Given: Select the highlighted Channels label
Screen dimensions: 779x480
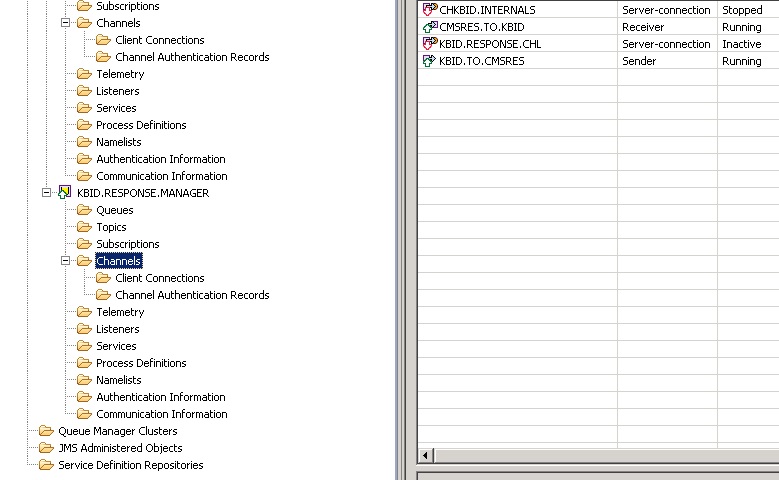Looking at the screenshot, I should [118, 261].
